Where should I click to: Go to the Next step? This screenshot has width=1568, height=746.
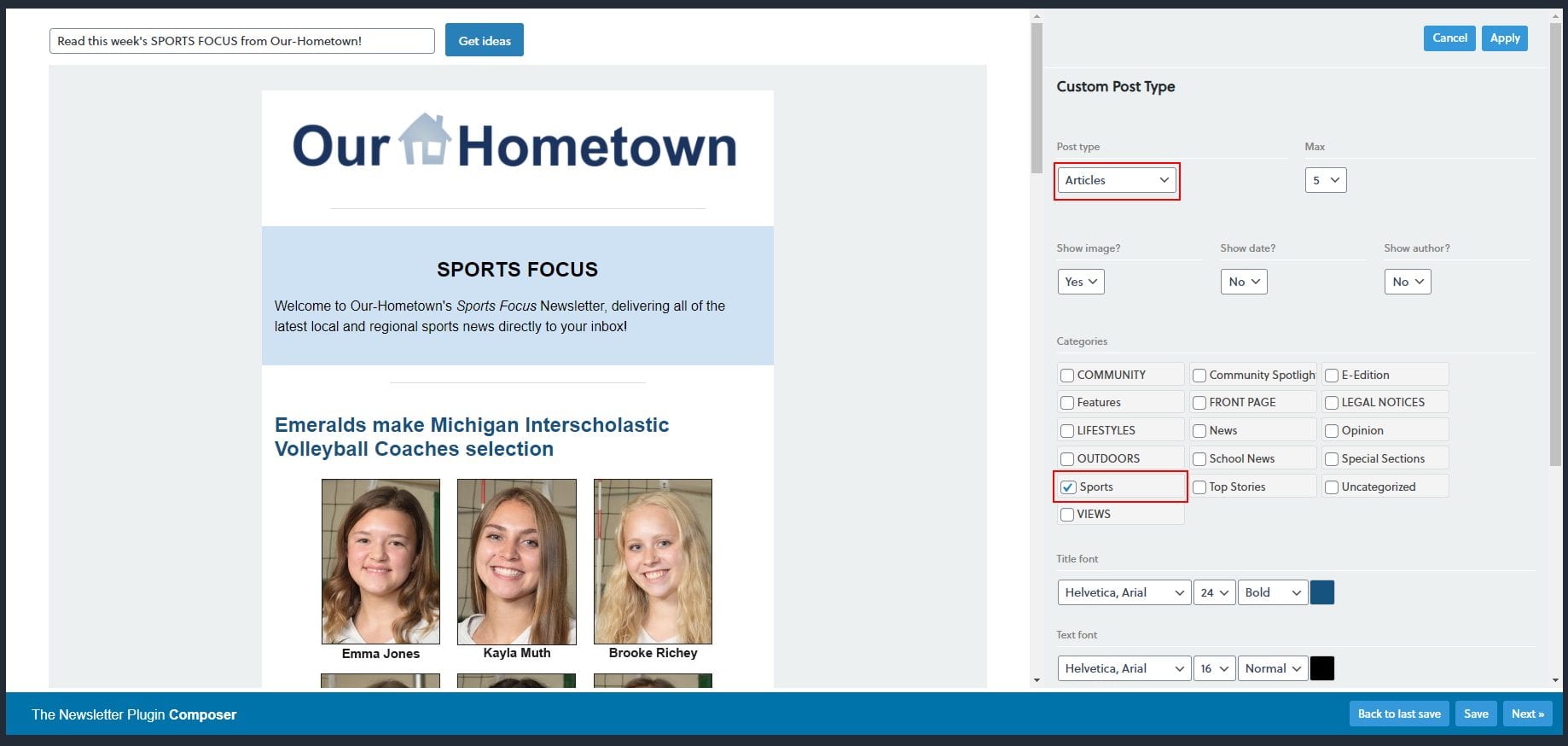[x=1528, y=714]
